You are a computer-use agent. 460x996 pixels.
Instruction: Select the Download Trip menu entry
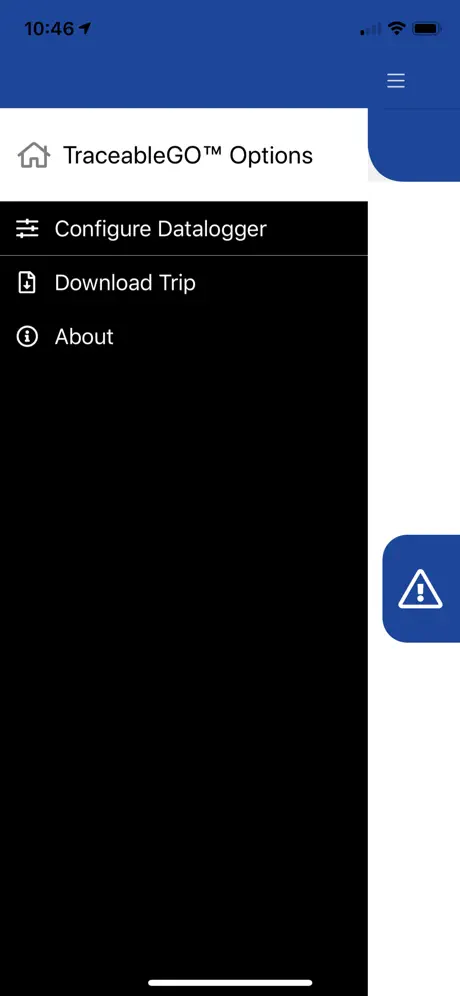[x=184, y=283]
